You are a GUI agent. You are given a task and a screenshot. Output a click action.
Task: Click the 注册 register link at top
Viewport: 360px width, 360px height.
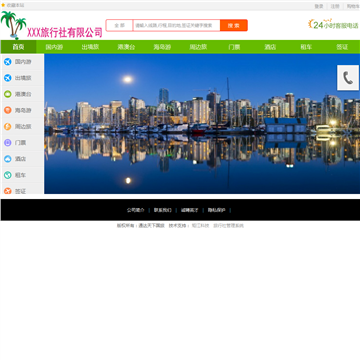(x=335, y=6)
